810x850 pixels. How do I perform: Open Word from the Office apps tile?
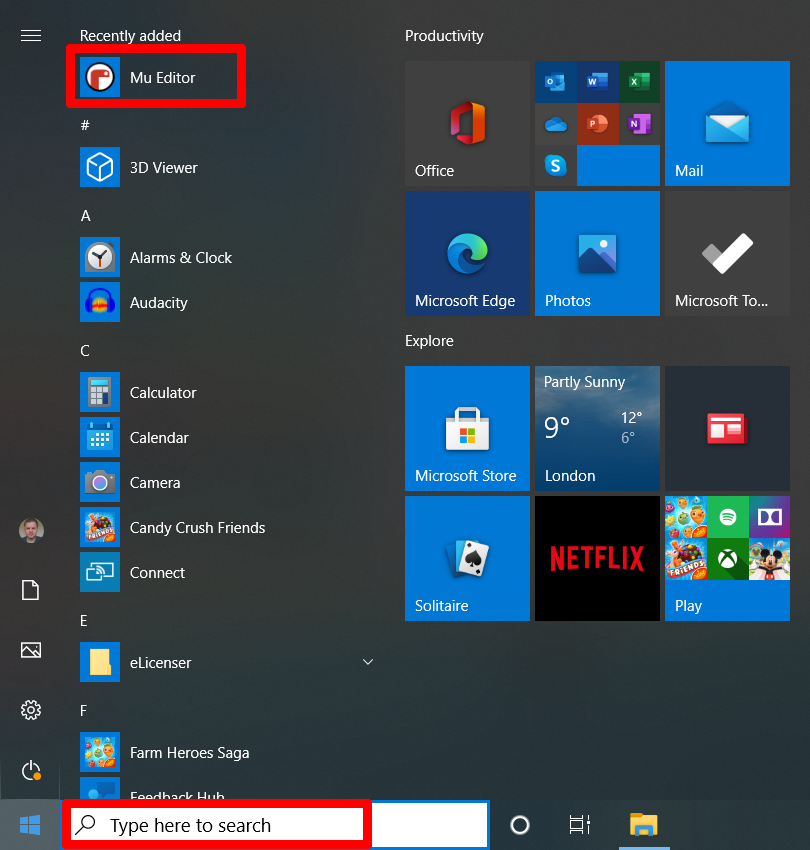[597, 82]
